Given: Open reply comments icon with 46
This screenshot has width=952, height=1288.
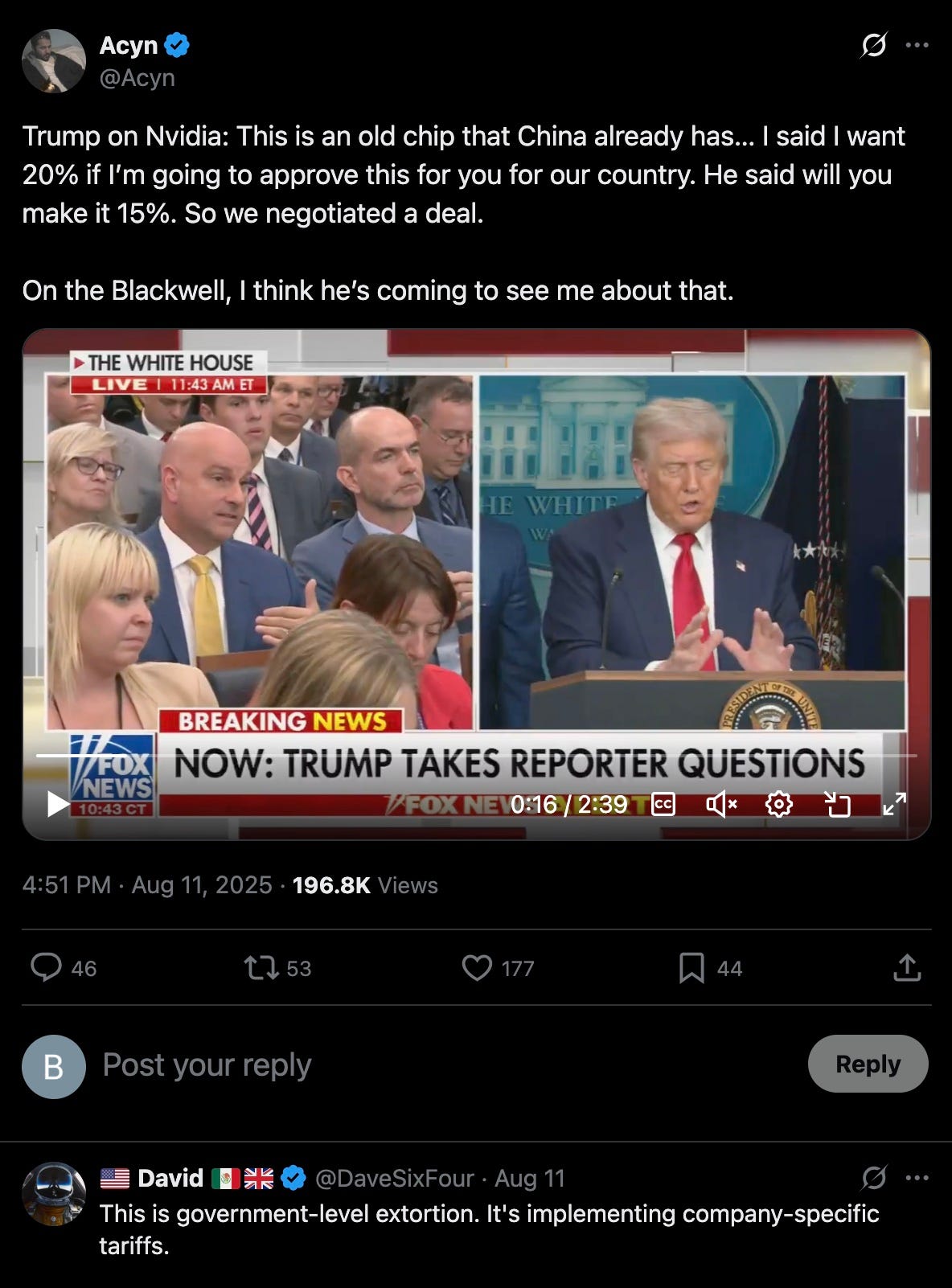Looking at the screenshot, I should tap(64, 968).
